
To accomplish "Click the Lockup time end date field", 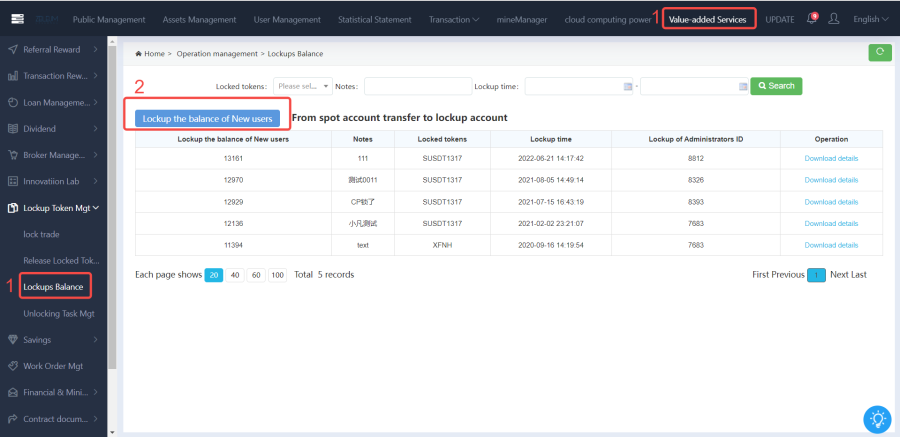I will 694,86.
